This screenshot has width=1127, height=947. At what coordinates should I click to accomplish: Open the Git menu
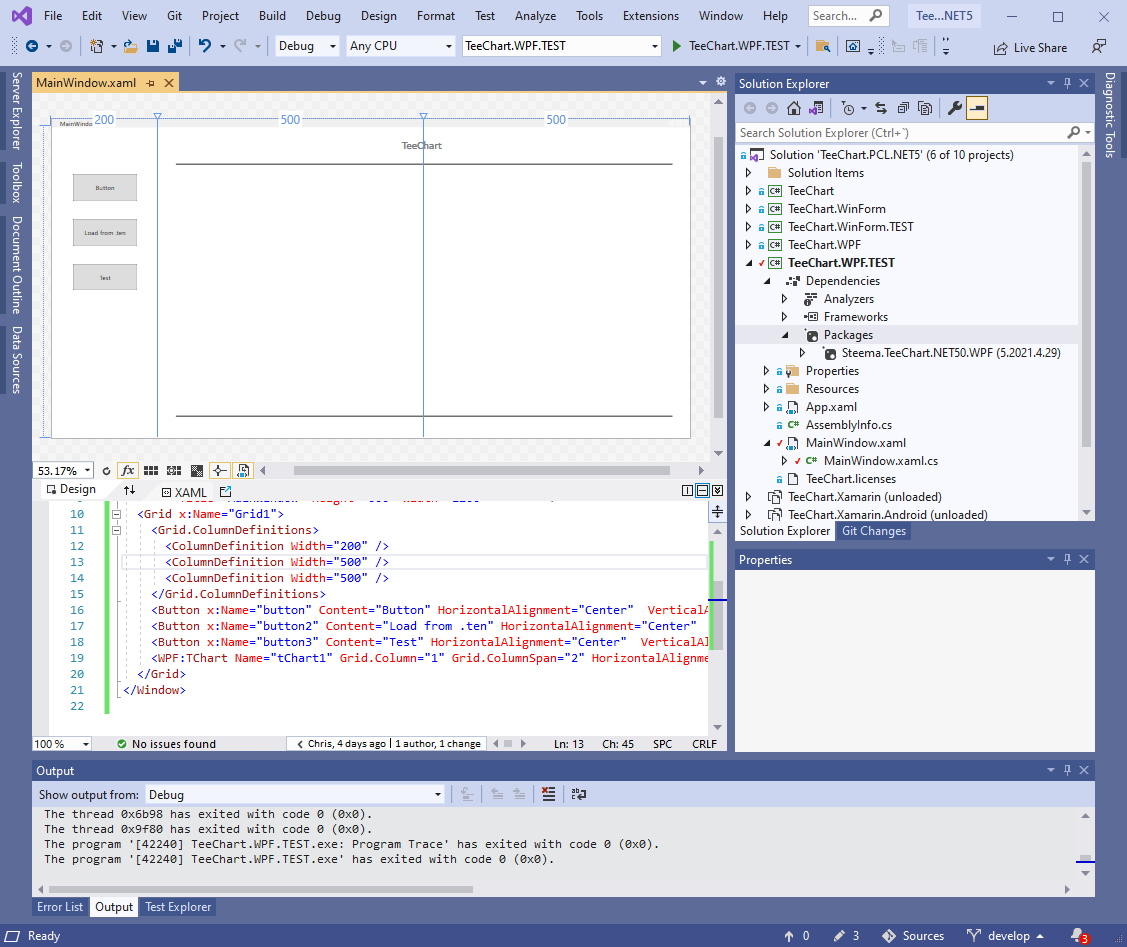[x=175, y=16]
